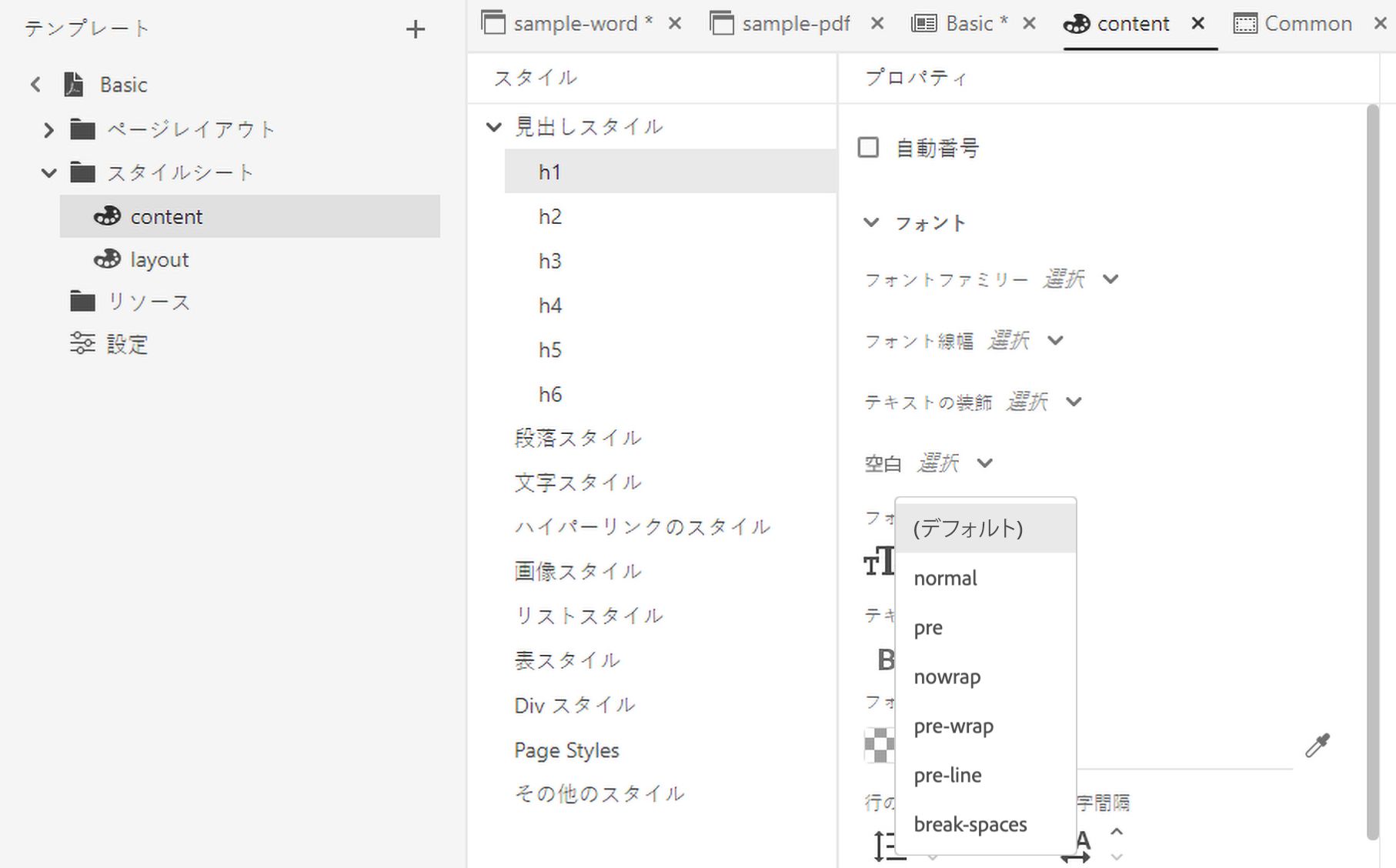The height and width of the screenshot is (868, 1396).
Task: Close the Basic tab
Action: (1029, 24)
